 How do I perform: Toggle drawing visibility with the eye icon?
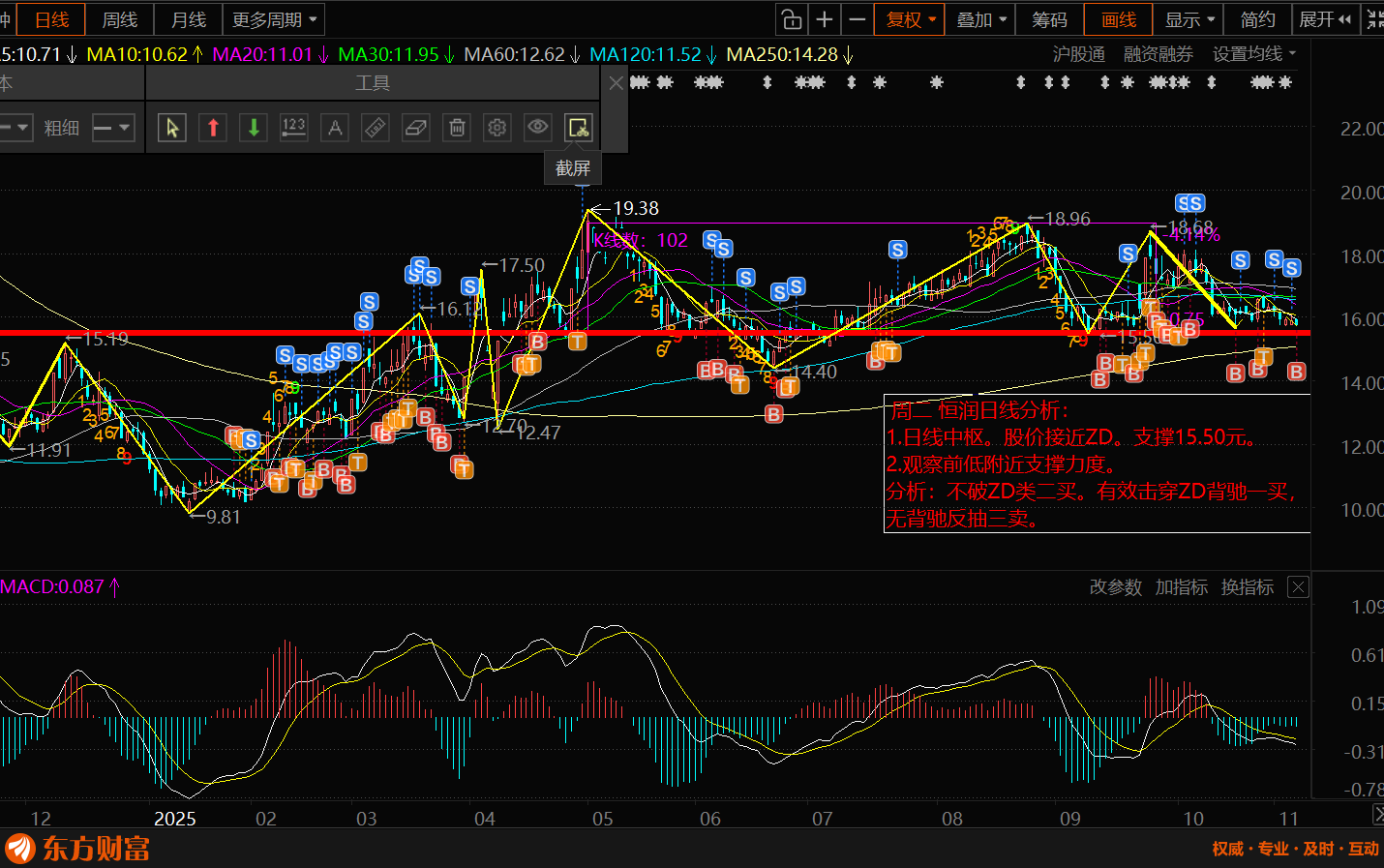pos(538,128)
